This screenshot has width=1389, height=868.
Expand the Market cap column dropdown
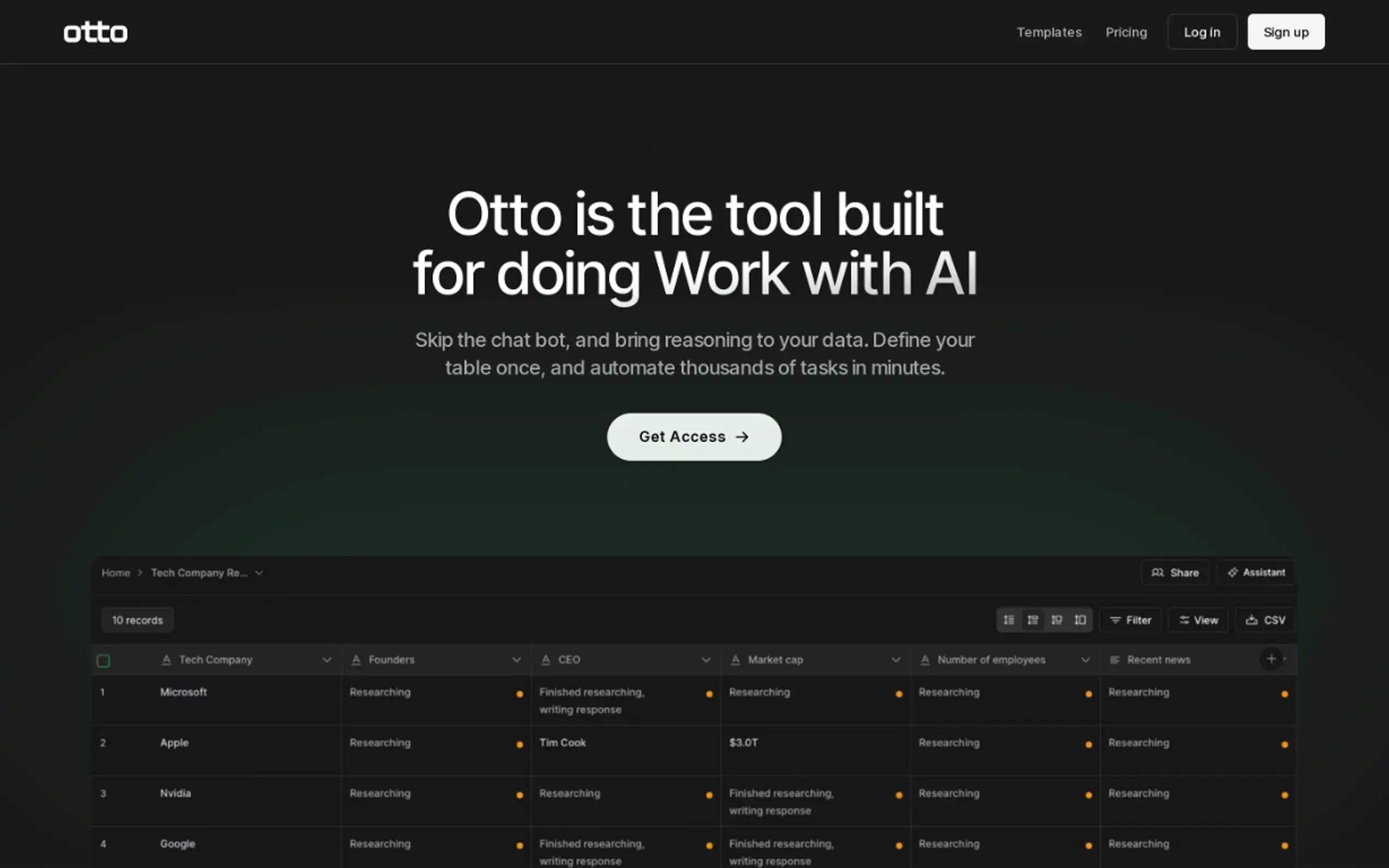coord(895,660)
